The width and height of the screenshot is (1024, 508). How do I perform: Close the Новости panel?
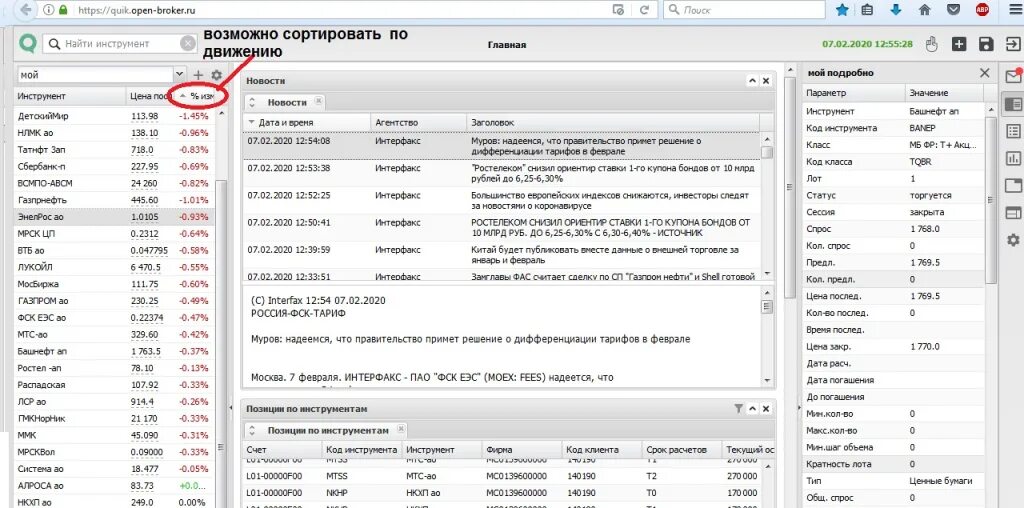766,81
